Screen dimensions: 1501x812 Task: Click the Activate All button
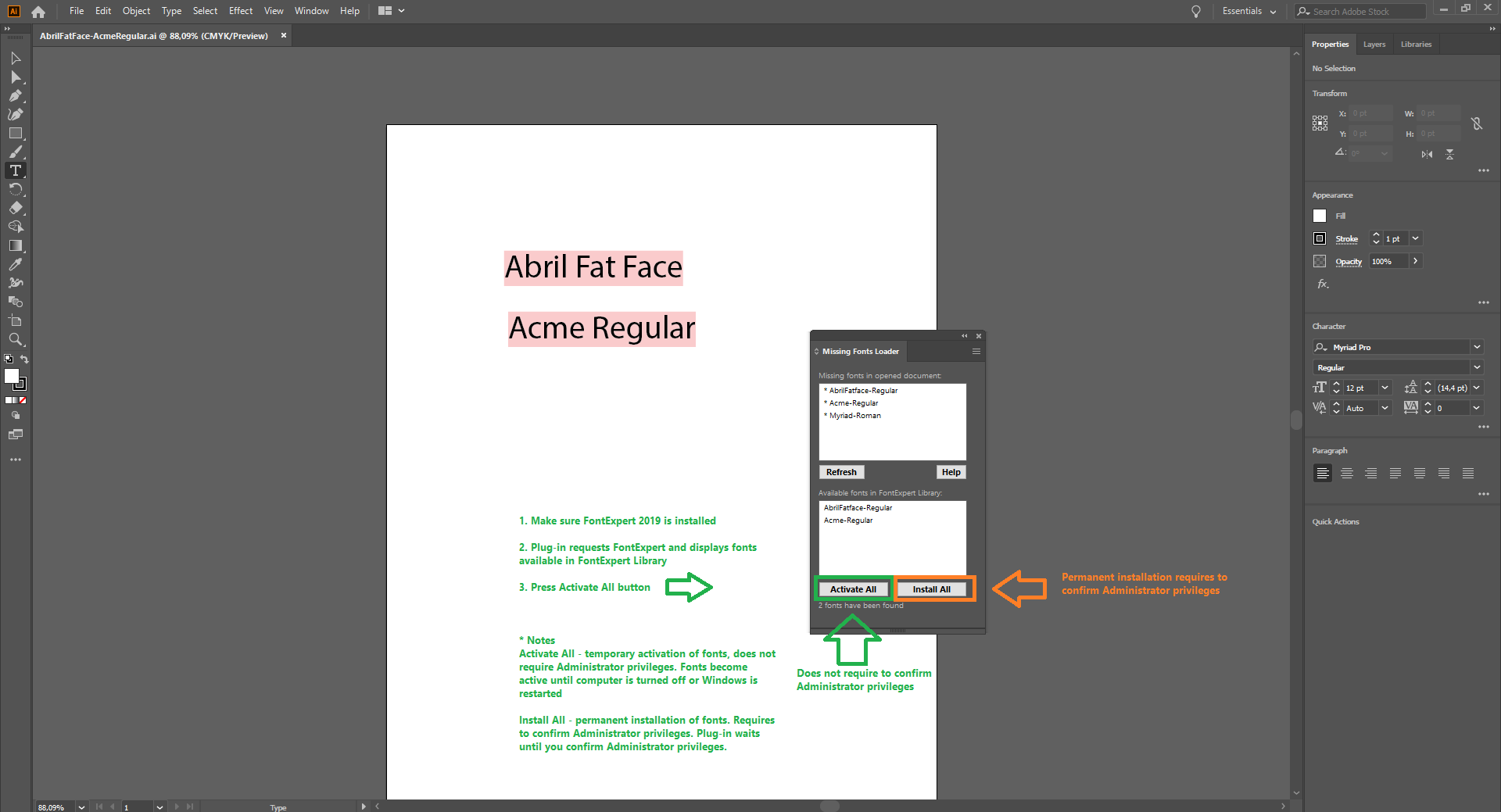tap(853, 589)
